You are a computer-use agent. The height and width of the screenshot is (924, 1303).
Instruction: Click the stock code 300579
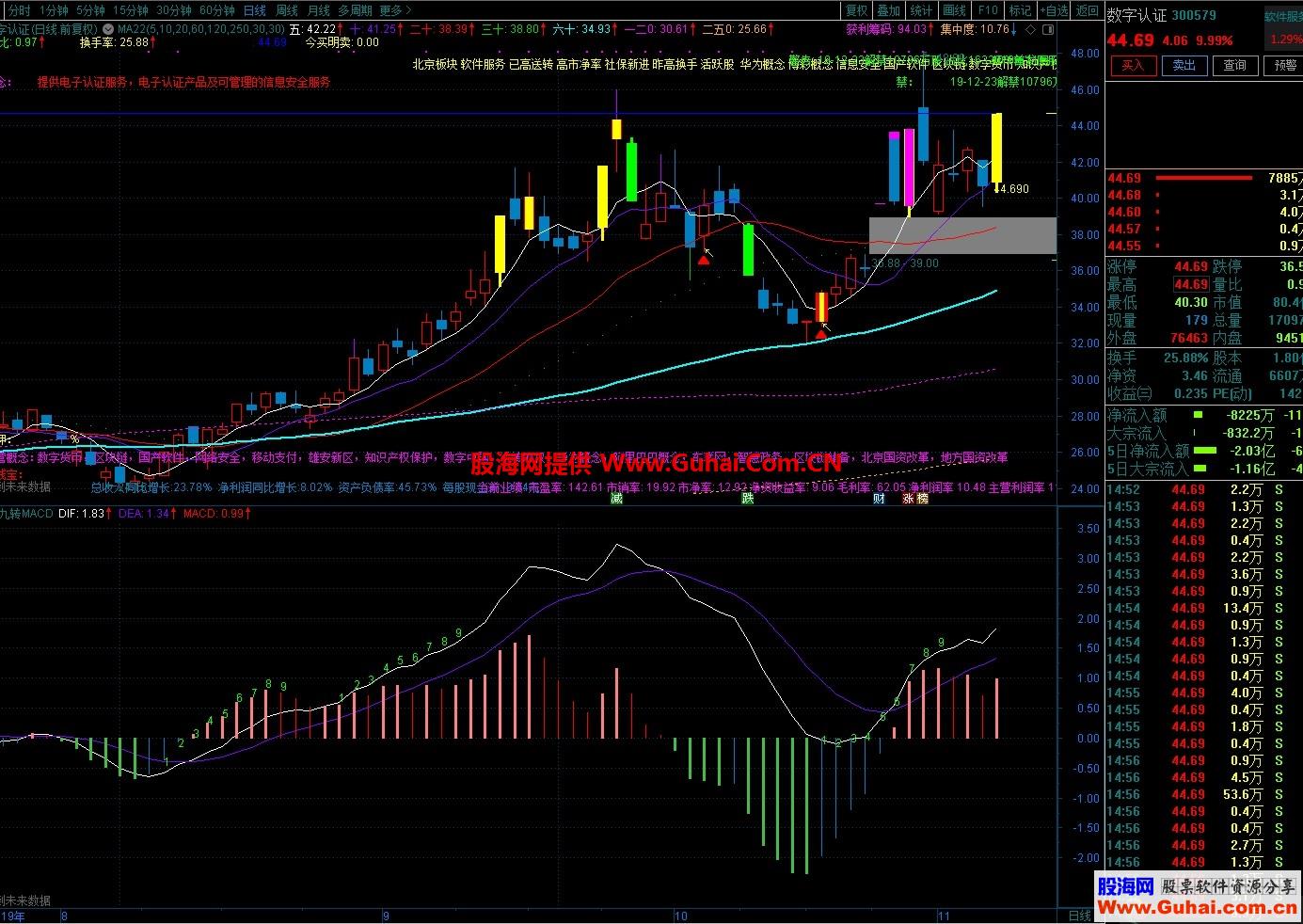pos(1195,15)
